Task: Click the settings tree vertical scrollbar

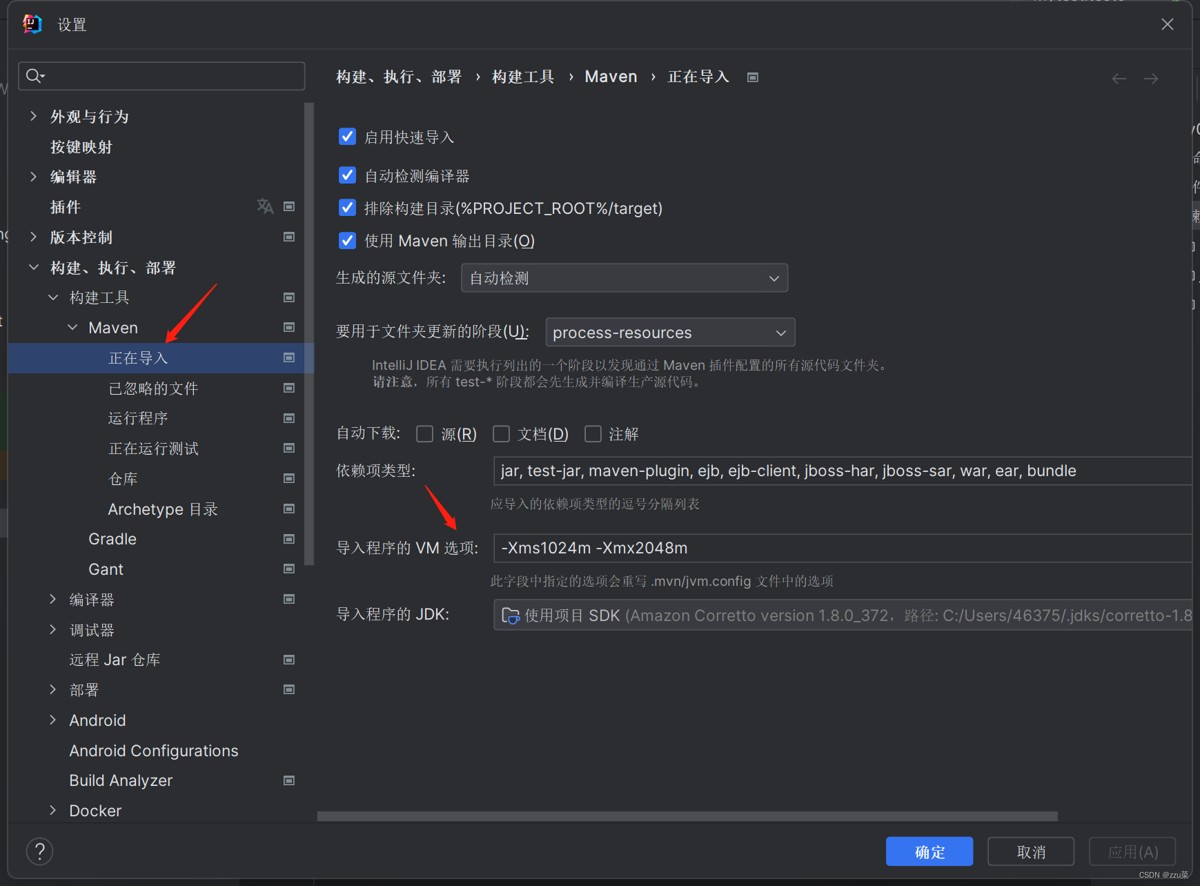Action: coord(309,335)
